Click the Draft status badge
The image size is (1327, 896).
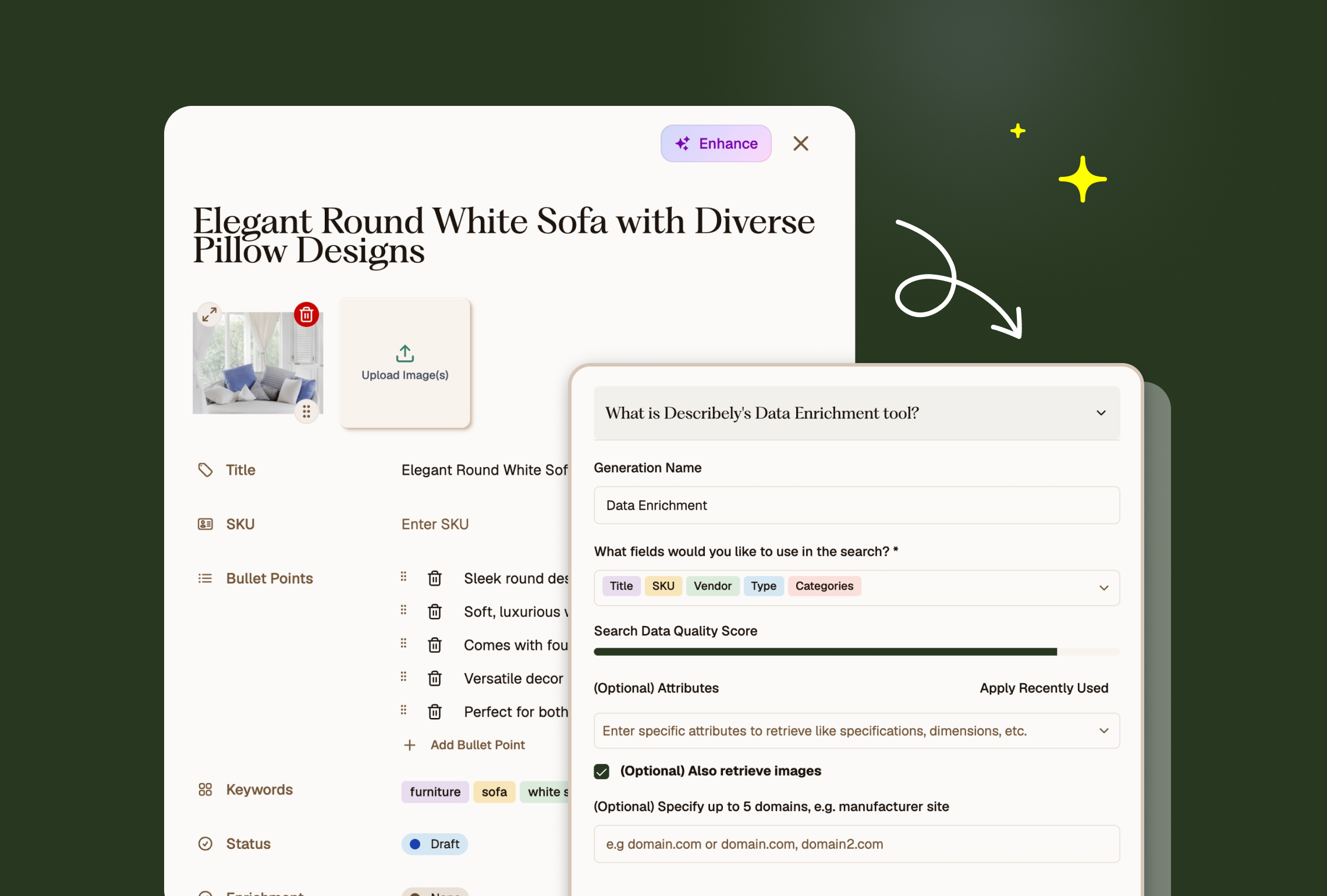pos(435,844)
